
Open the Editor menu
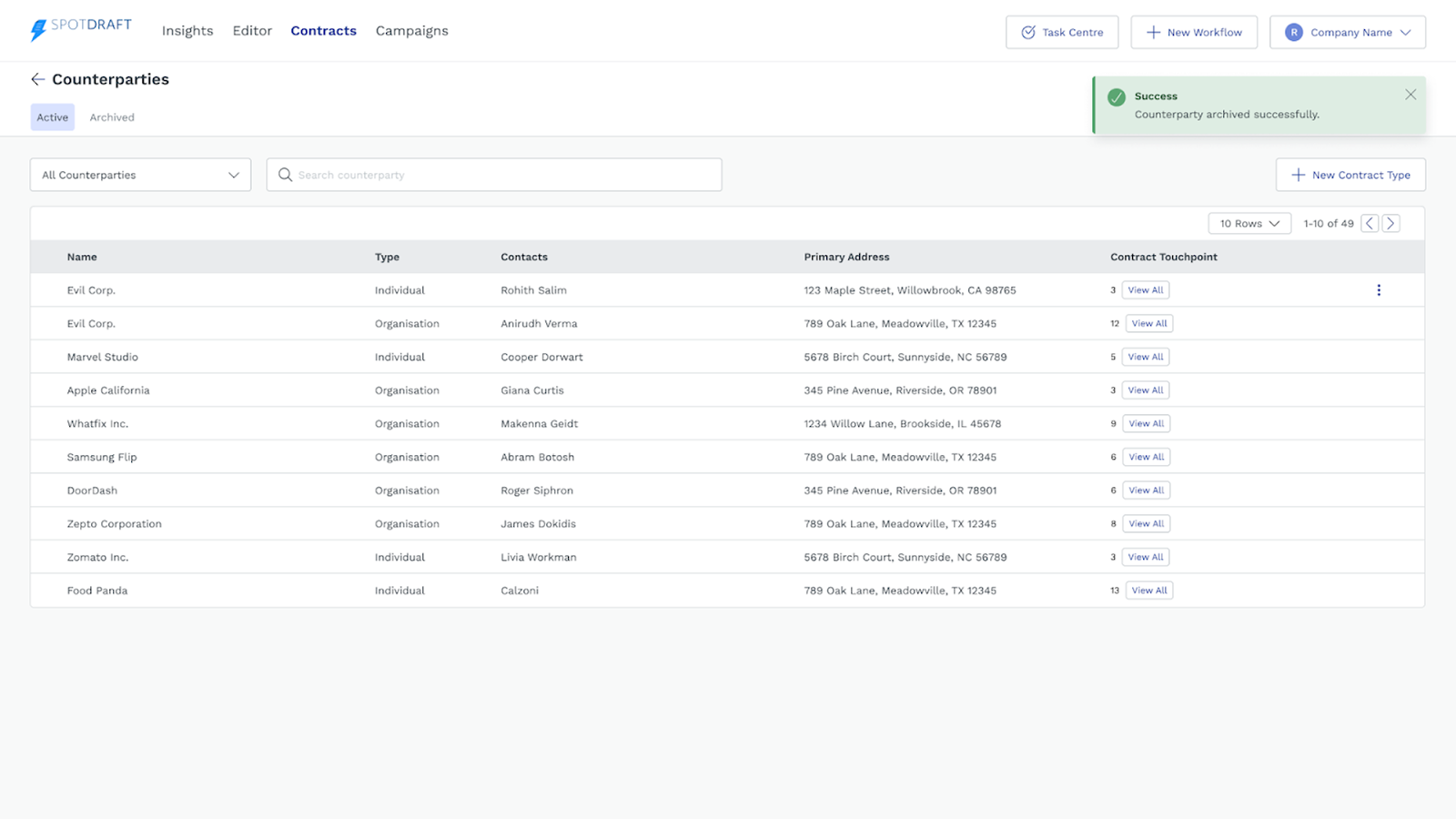click(252, 31)
